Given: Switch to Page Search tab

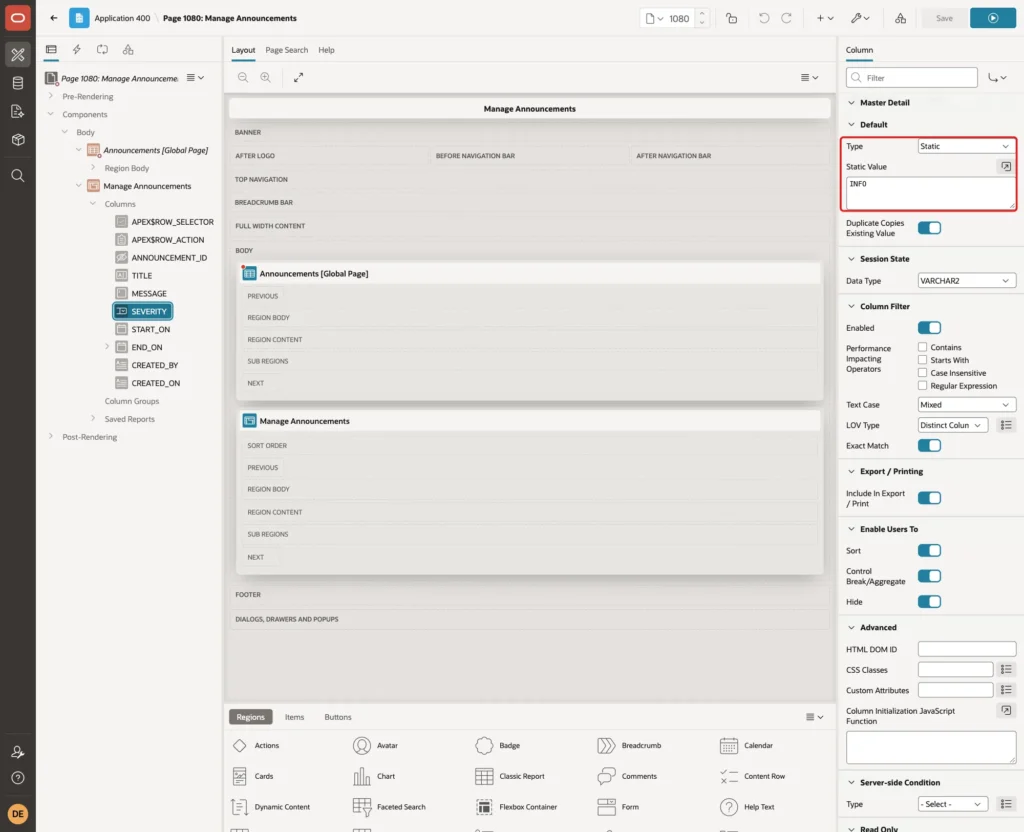Looking at the screenshot, I should tap(286, 50).
